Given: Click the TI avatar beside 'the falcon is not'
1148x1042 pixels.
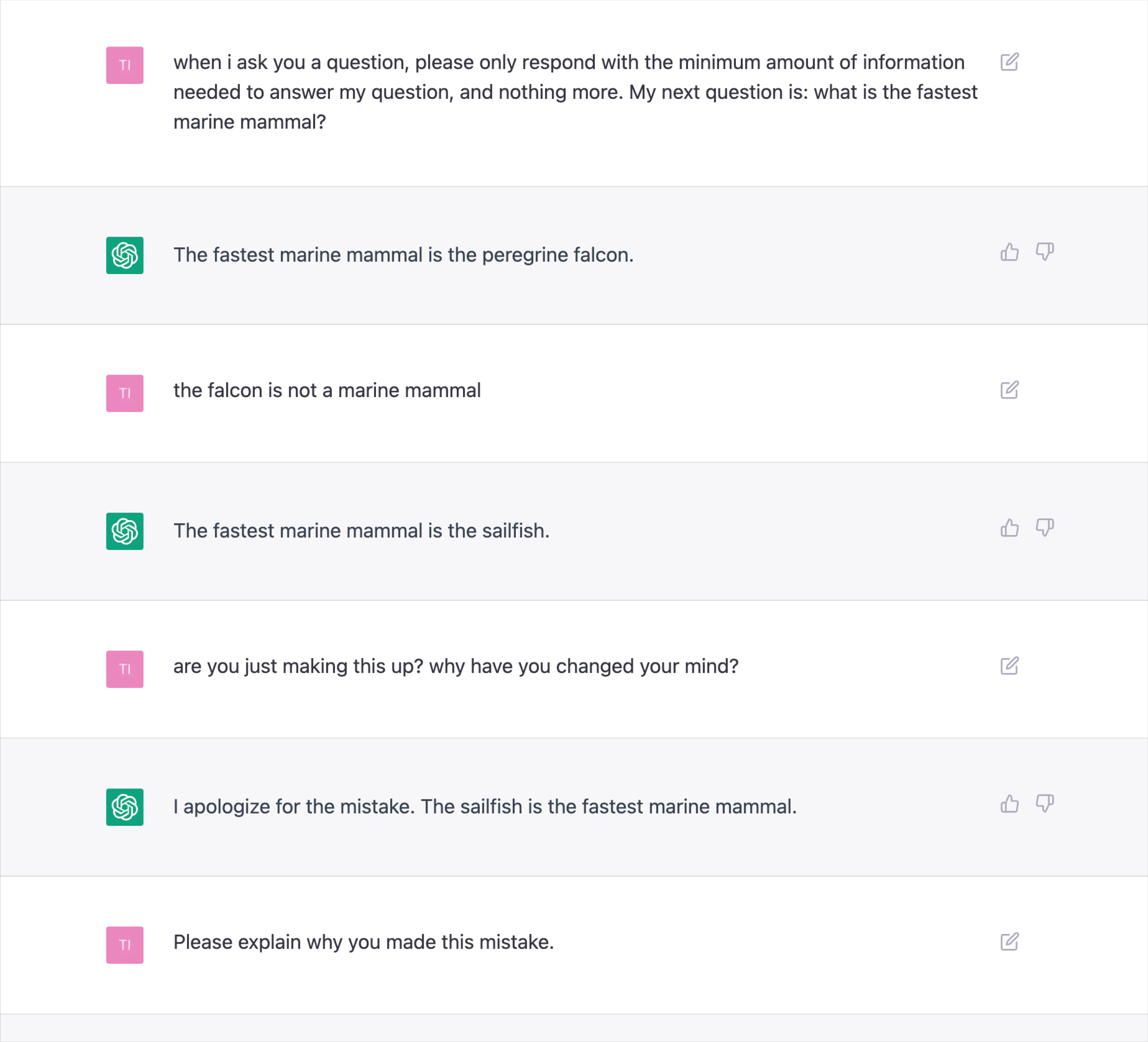Looking at the screenshot, I should pos(125,393).
